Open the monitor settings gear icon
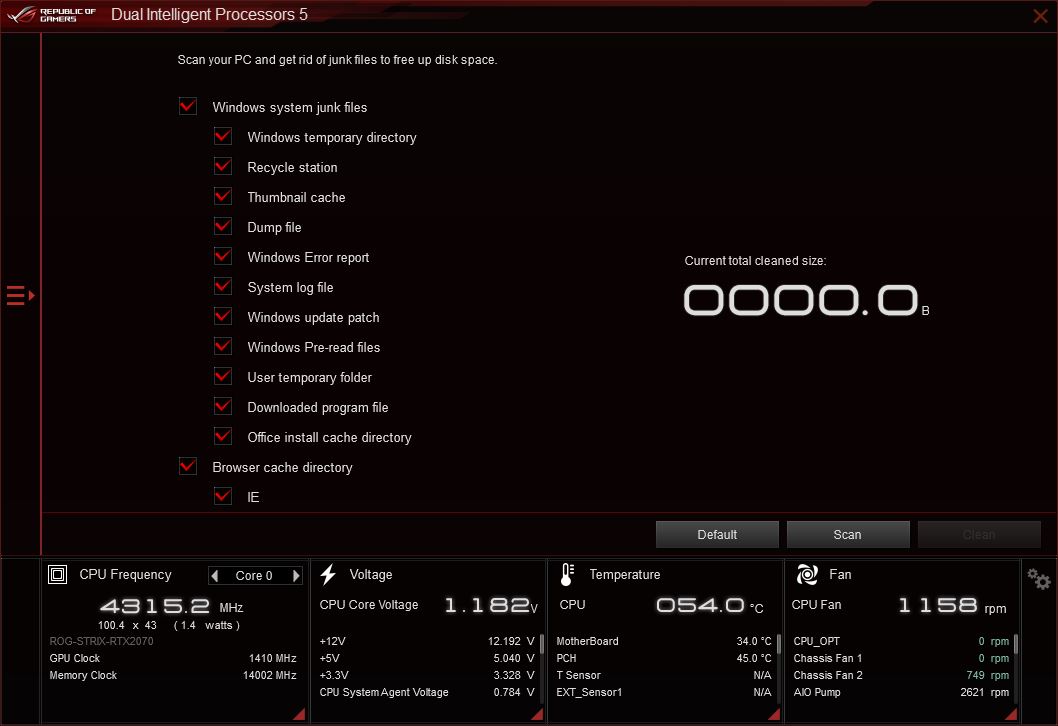 (x=1039, y=579)
